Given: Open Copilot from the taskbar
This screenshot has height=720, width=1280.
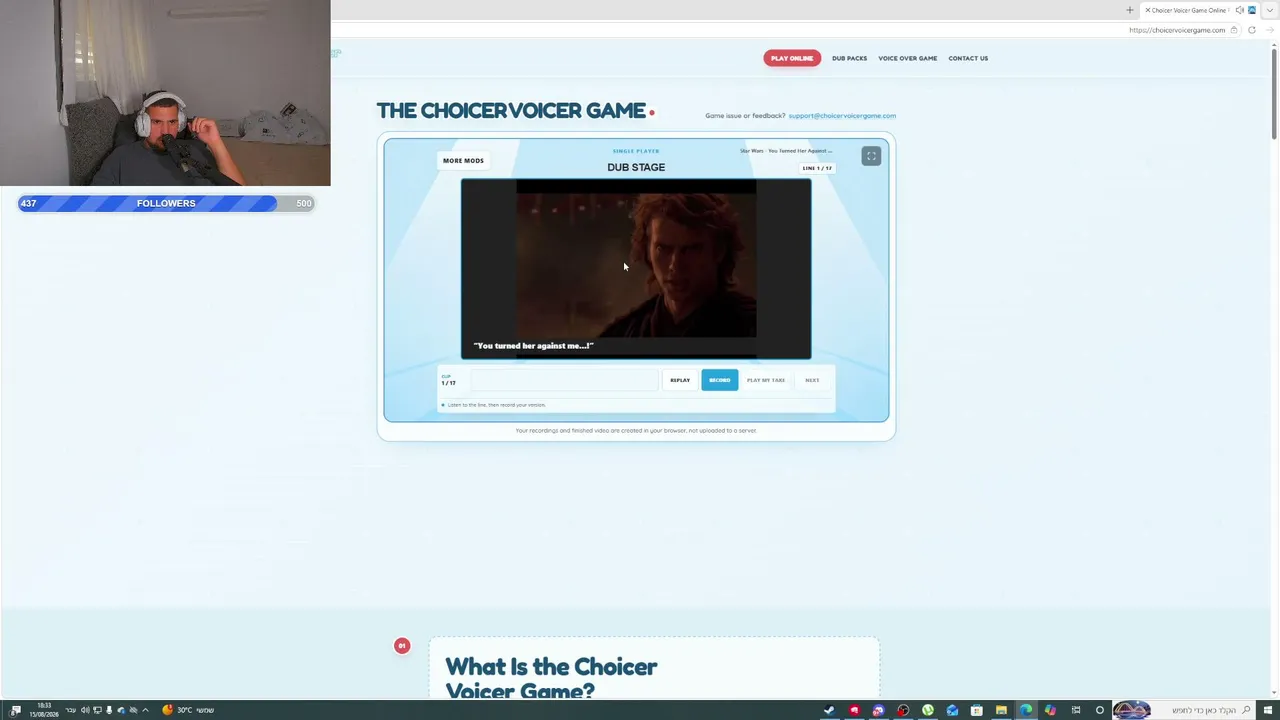Looking at the screenshot, I should 1050,710.
